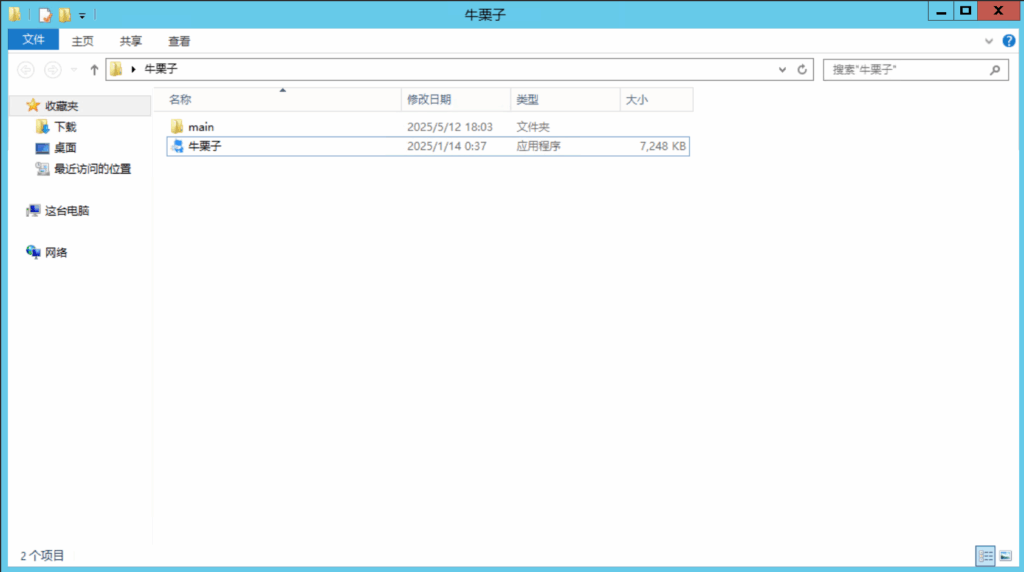Image resolution: width=1024 pixels, height=572 pixels.
Task: Select 网络 in the navigation pane
Action: [56, 252]
